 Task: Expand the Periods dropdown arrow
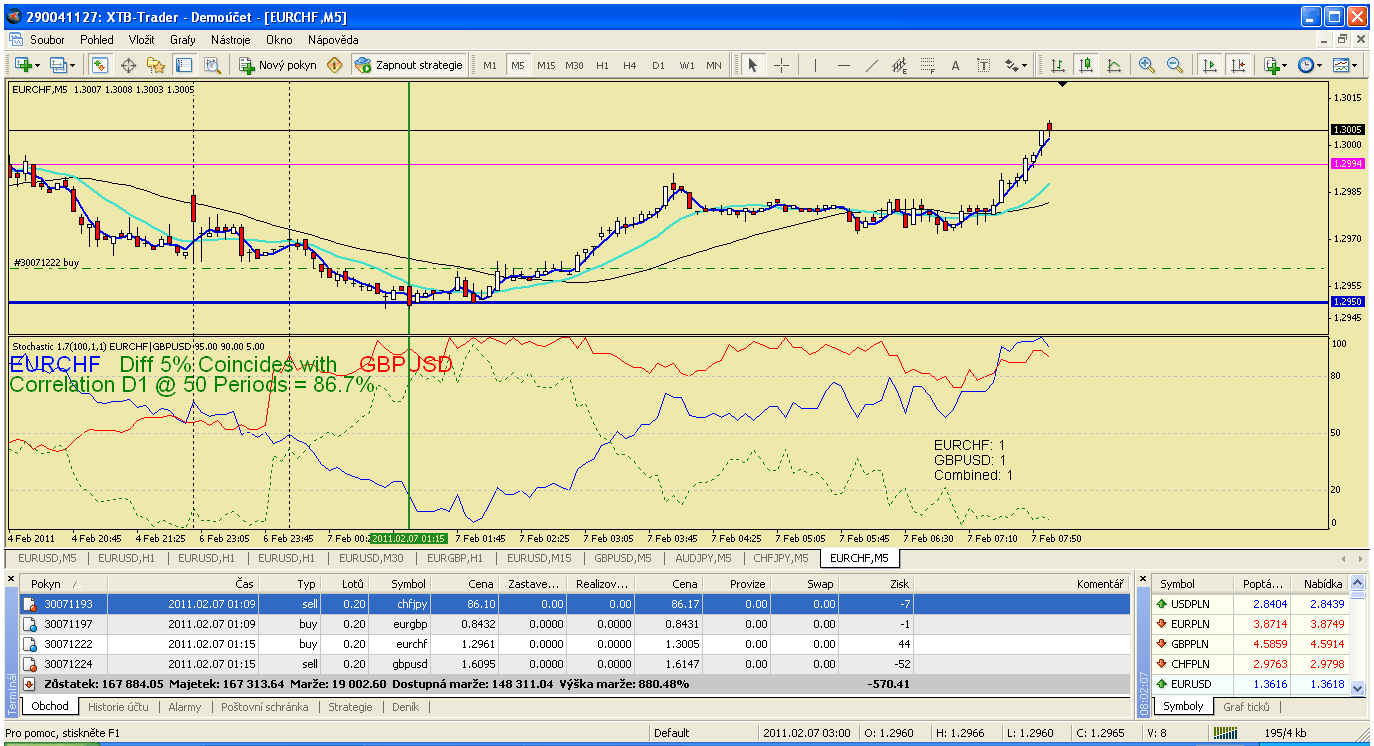(1320, 65)
